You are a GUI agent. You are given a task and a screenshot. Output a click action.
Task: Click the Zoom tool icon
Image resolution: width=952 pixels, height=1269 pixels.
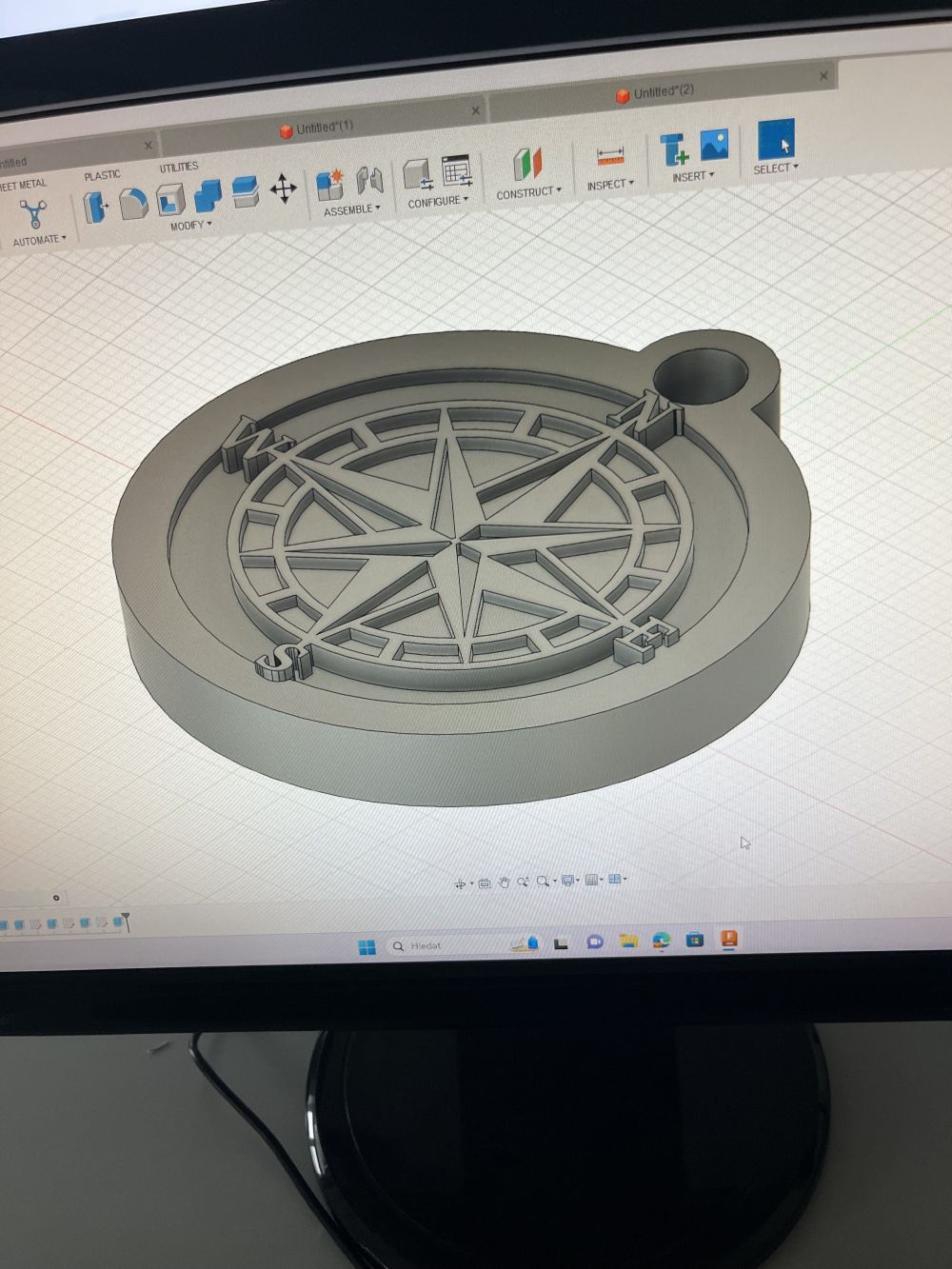click(523, 882)
